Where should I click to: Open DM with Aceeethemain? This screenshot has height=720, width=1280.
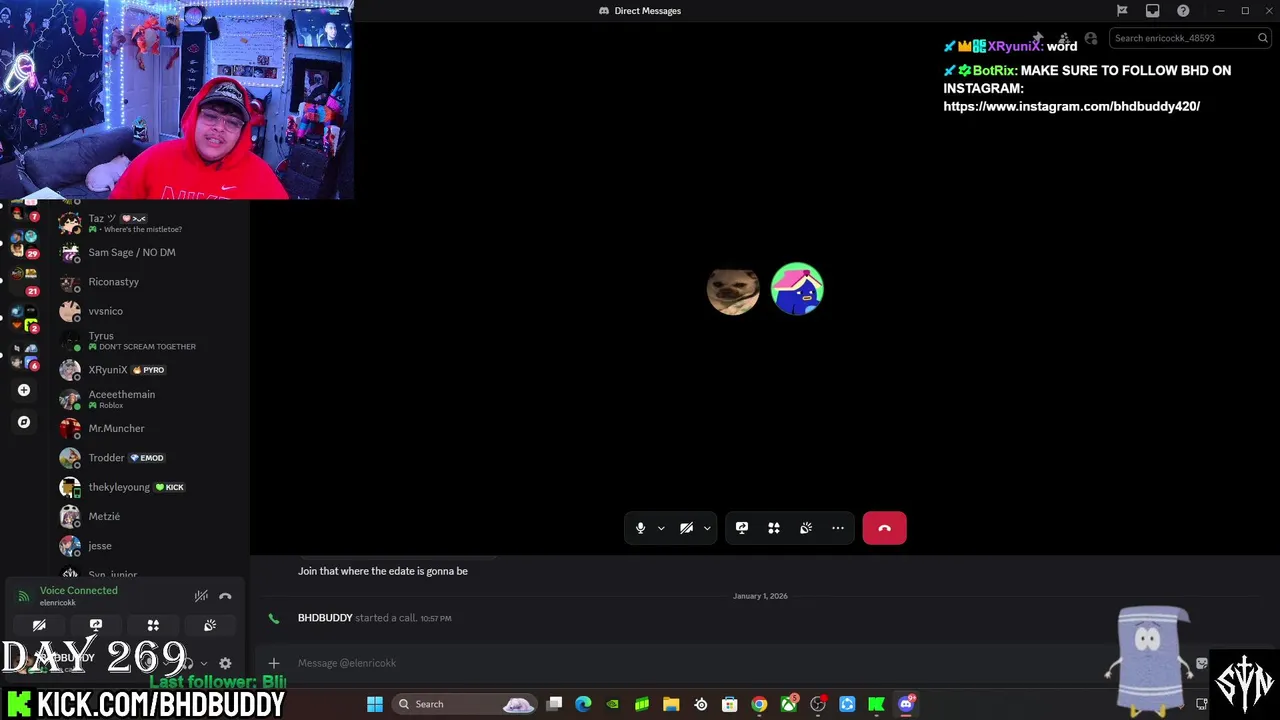(x=150, y=399)
